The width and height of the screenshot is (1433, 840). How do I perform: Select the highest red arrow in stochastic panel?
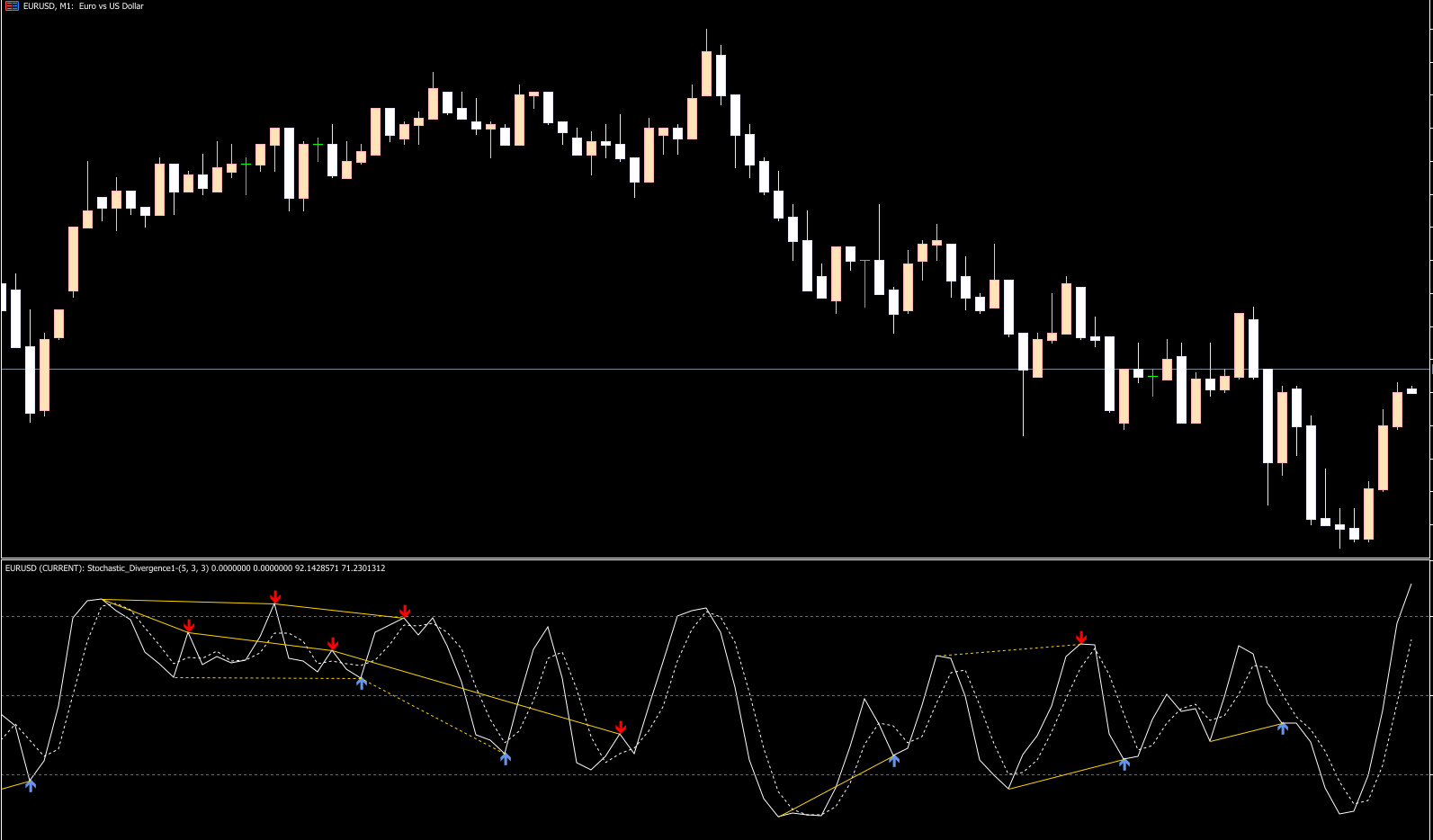pyautogui.click(x=275, y=597)
